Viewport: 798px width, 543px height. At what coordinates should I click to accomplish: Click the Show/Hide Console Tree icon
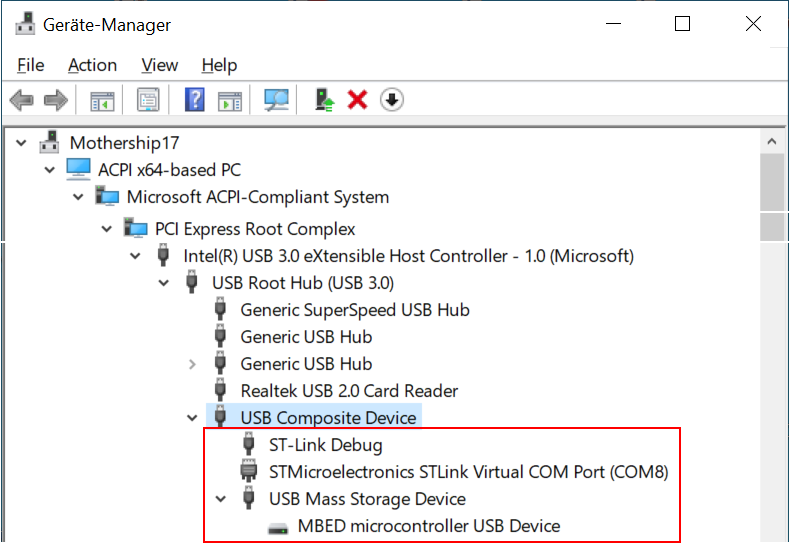[102, 100]
